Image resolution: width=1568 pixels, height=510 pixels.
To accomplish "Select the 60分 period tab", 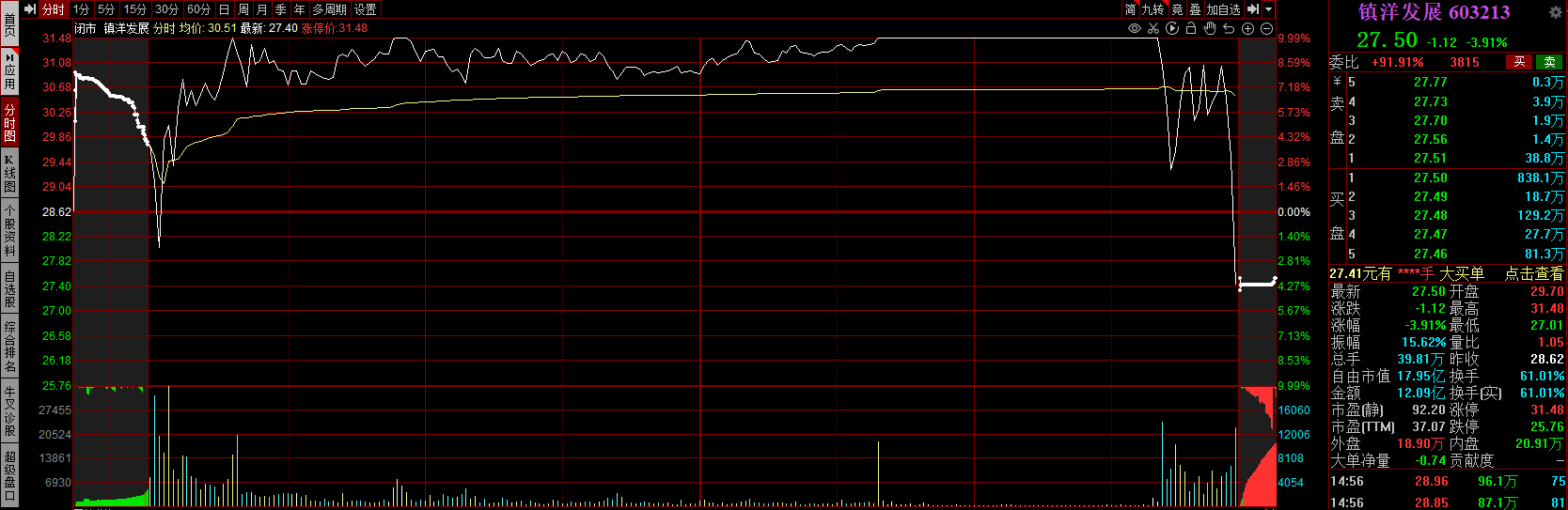I will click(x=198, y=9).
